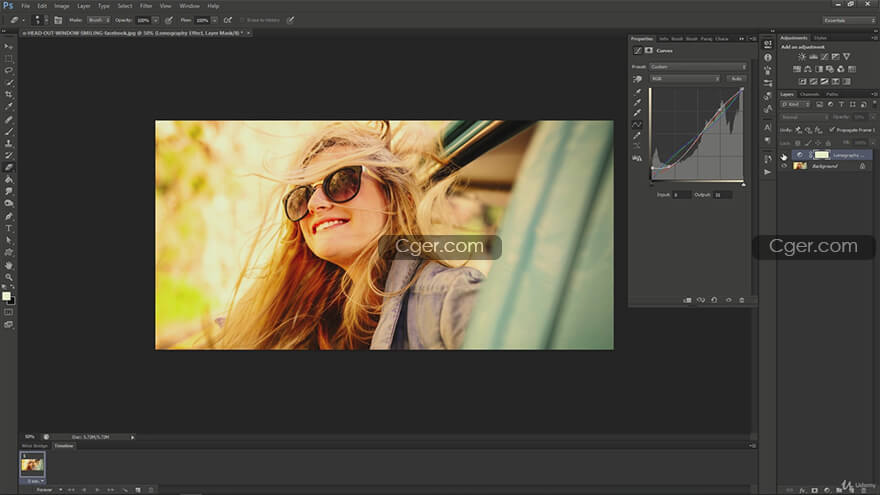Enable the Erase to History checkbox
Screen dimensions: 880x495
pos(243,20)
